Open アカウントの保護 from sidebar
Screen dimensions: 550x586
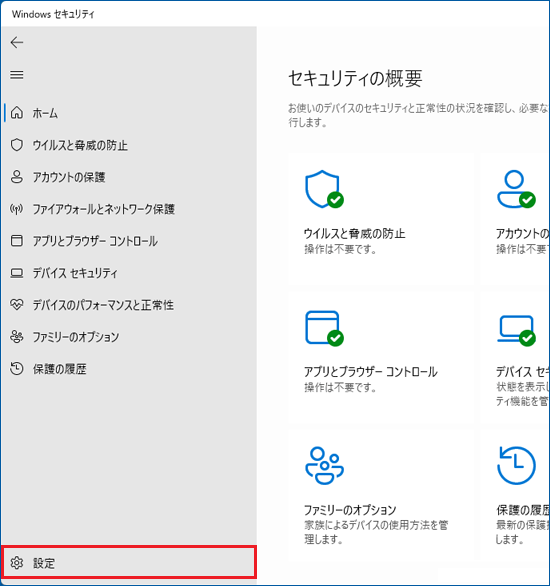coord(129,177)
